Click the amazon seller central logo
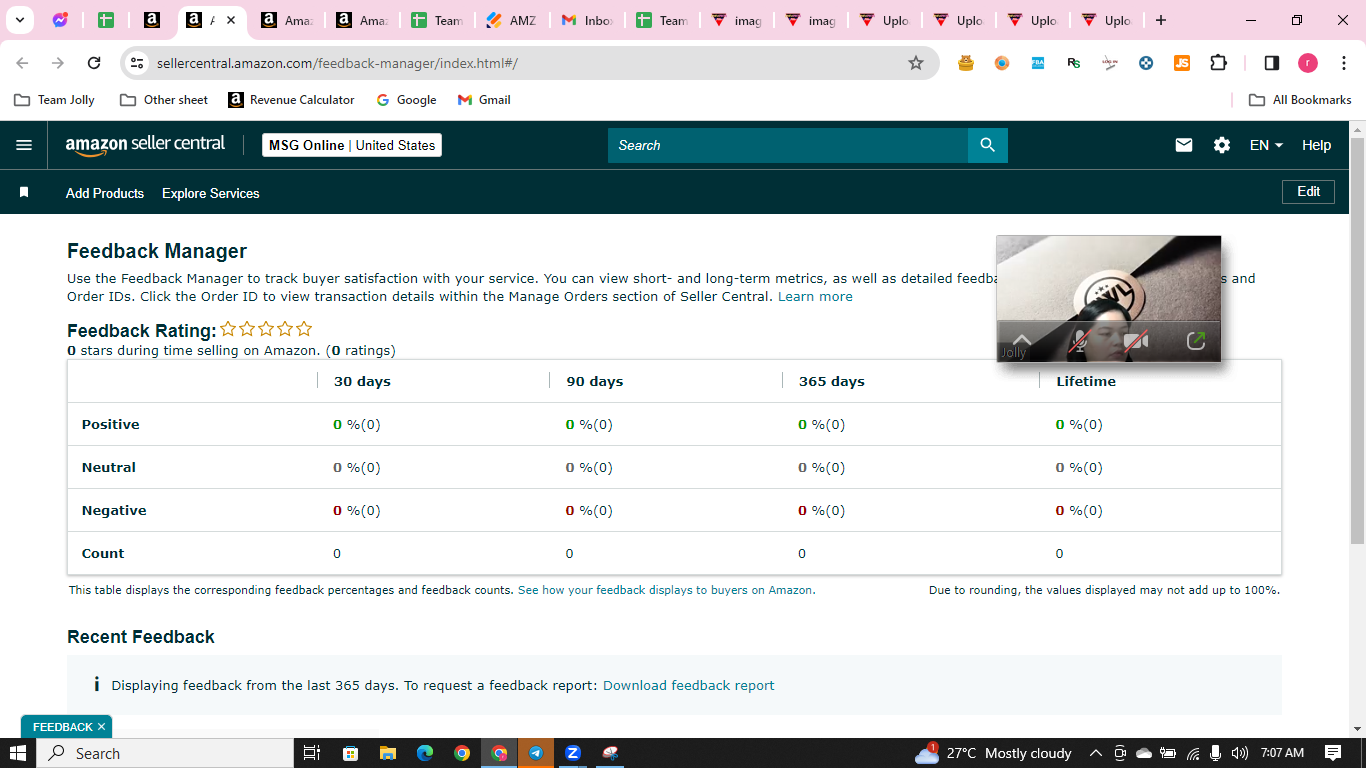 tap(145, 145)
